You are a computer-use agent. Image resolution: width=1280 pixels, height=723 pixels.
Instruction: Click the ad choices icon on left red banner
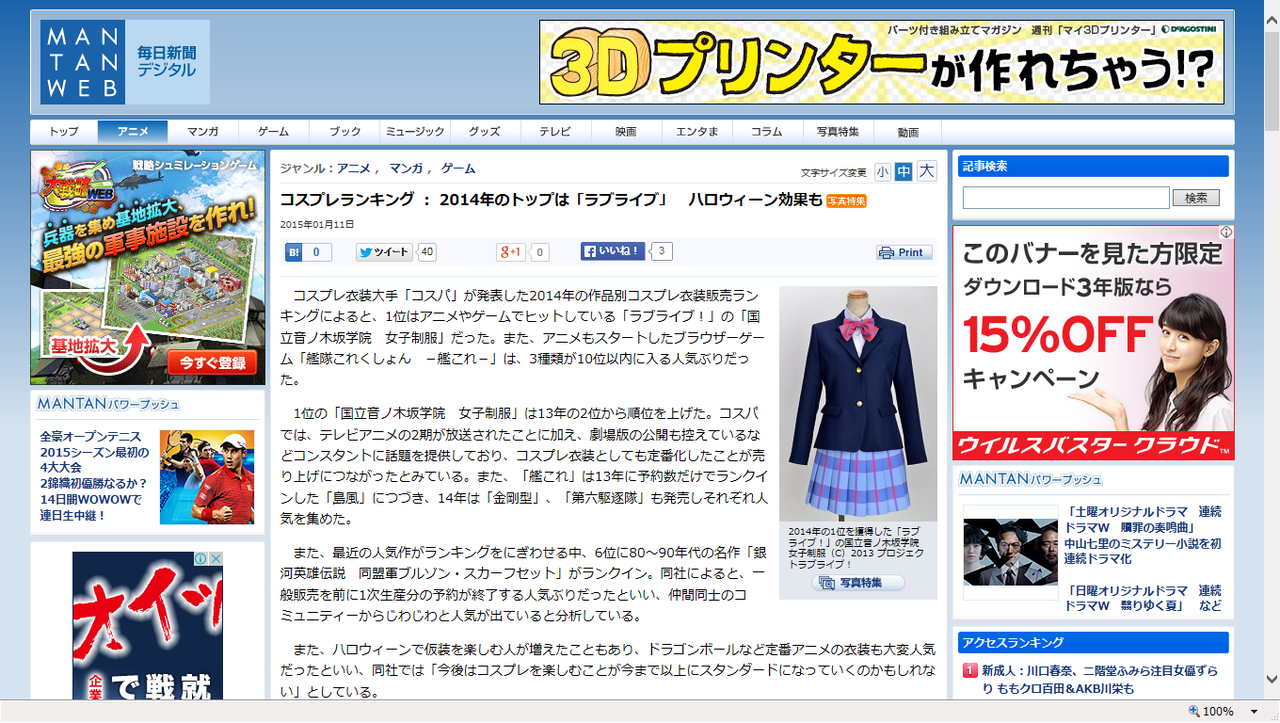(x=201, y=559)
